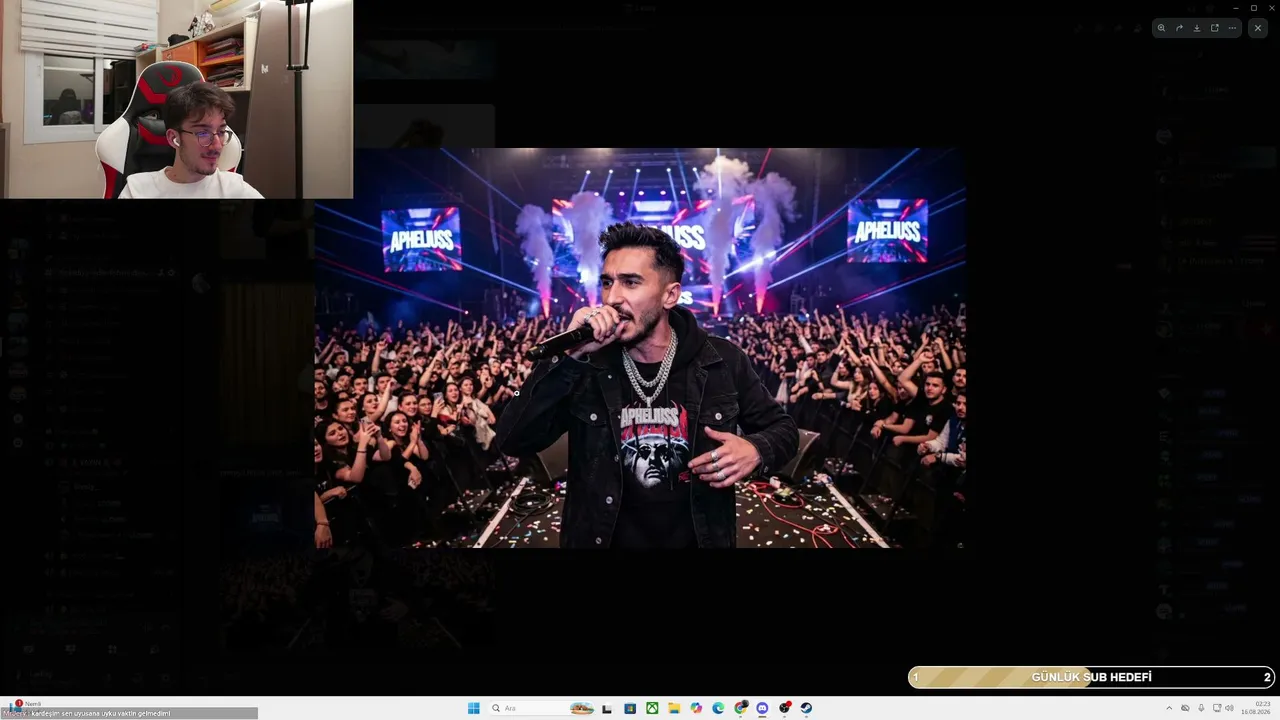This screenshot has width=1280, height=720.
Task: Forward the image using the arrow icon
Action: tap(1179, 28)
